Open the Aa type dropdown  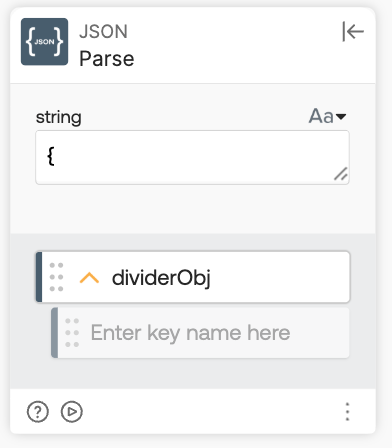(x=327, y=116)
